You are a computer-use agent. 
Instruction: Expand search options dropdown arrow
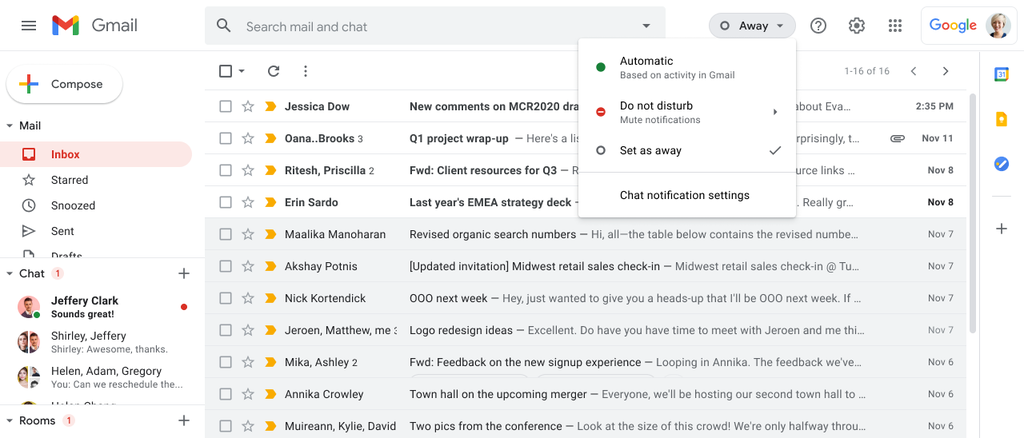(x=646, y=26)
